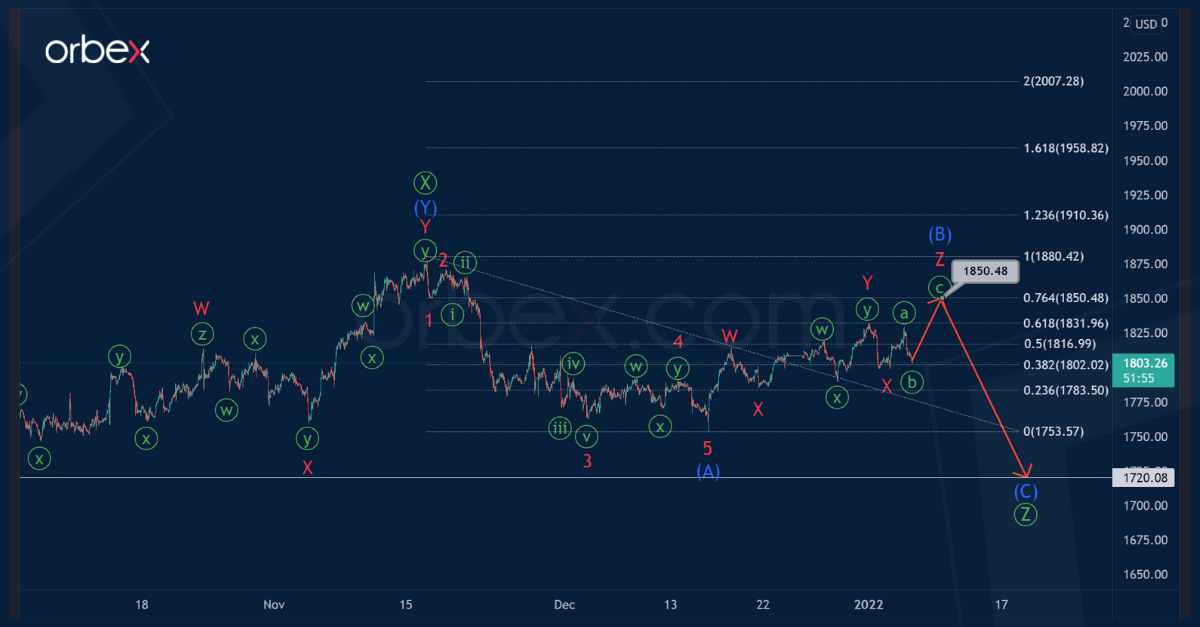Click the blue (A) wave label
Screen dimensions: 1200x627
[708, 472]
